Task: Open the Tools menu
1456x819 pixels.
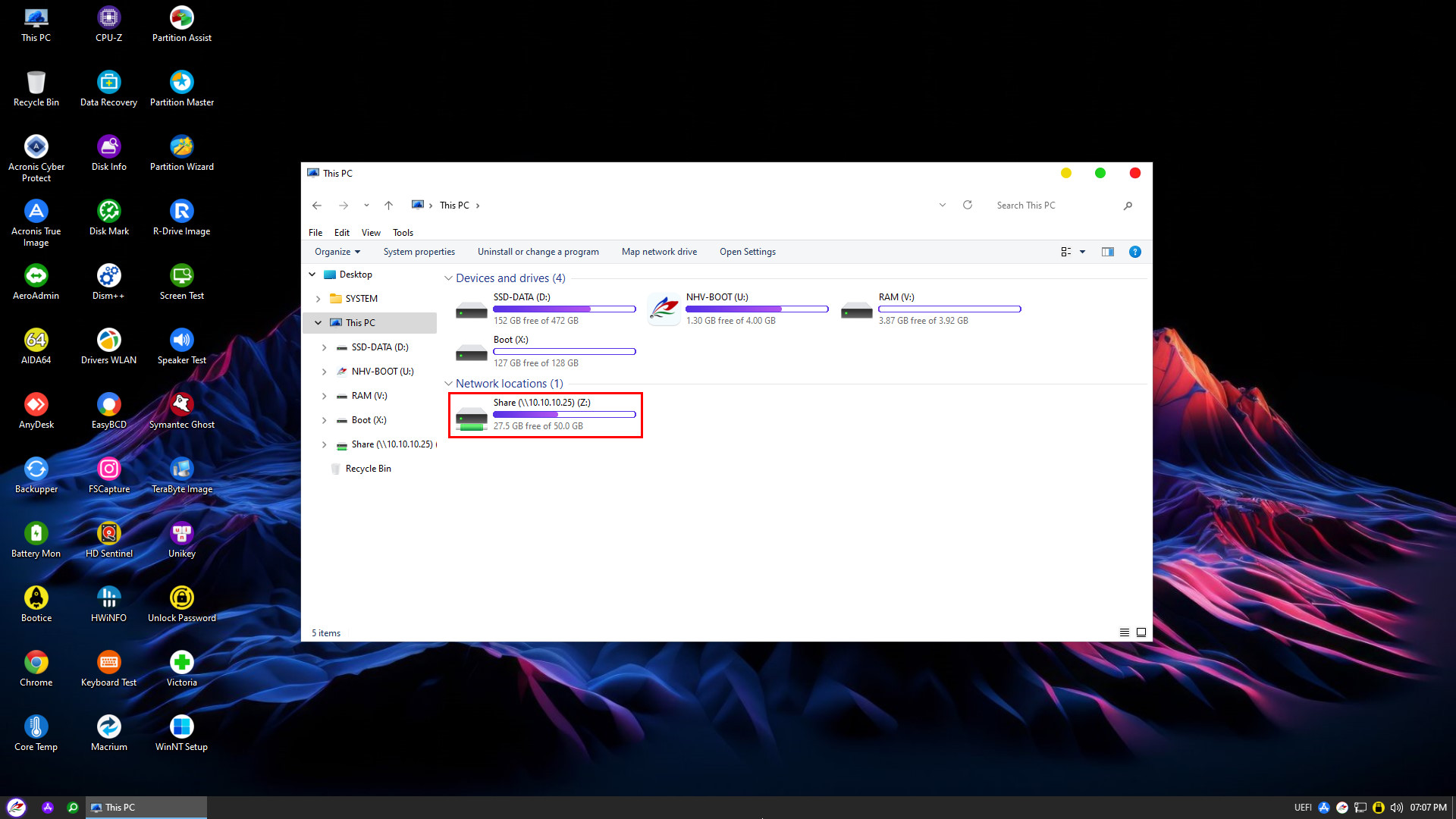Action: [403, 233]
